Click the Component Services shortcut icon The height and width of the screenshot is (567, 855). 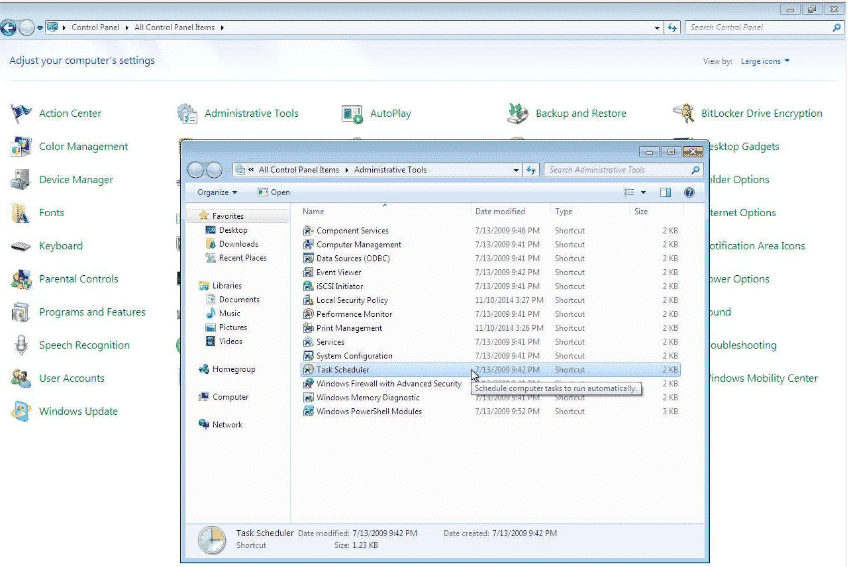click(x=308, y=231)
